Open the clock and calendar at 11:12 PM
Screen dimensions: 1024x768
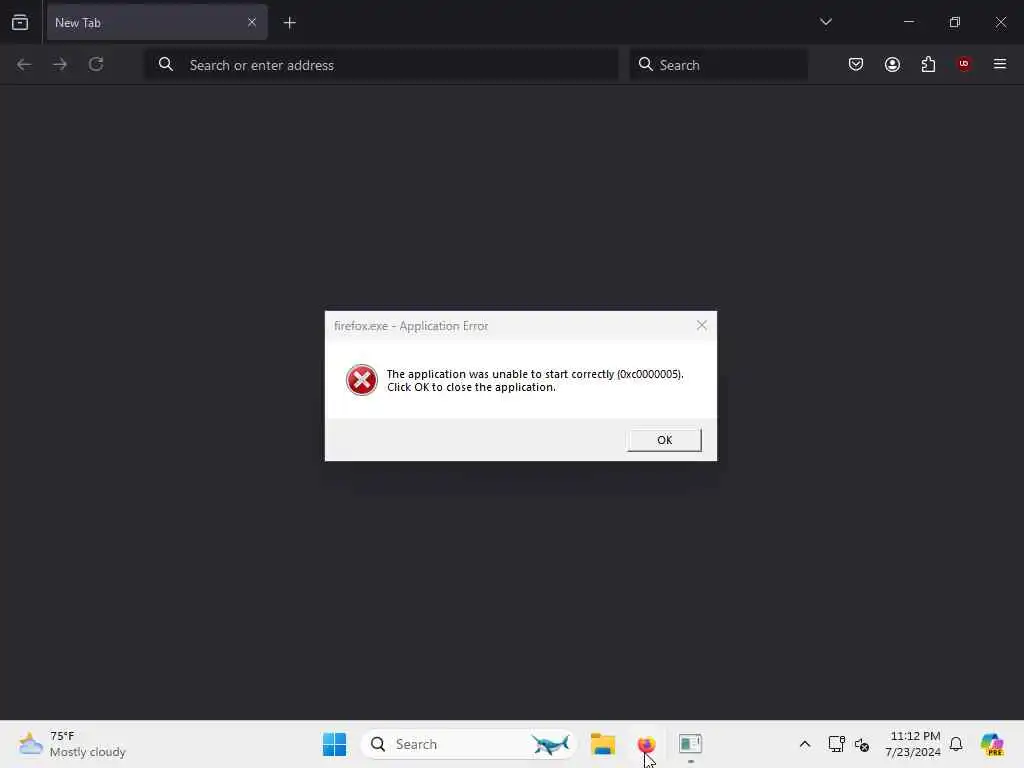pos(913,744)
